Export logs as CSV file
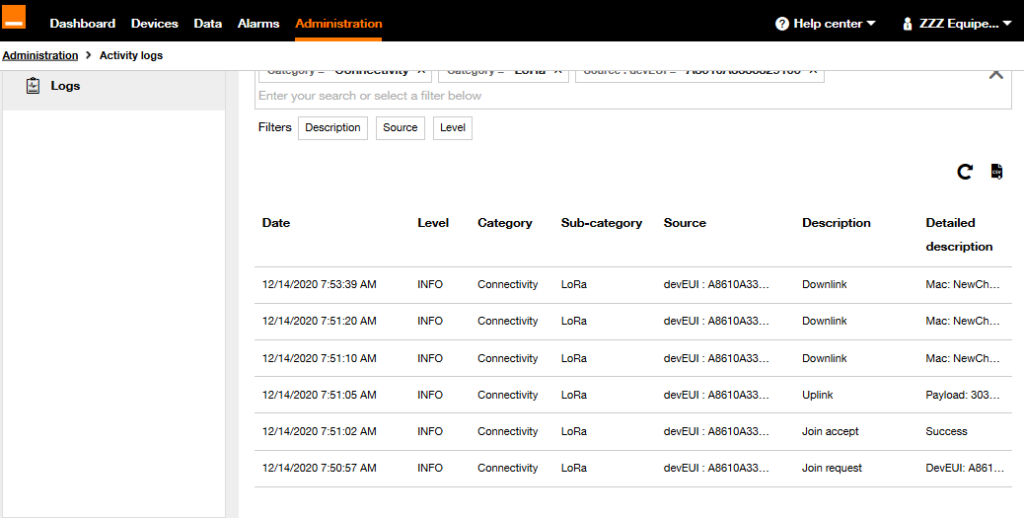Screen dimensions: 1024x518 click(997, 171)
